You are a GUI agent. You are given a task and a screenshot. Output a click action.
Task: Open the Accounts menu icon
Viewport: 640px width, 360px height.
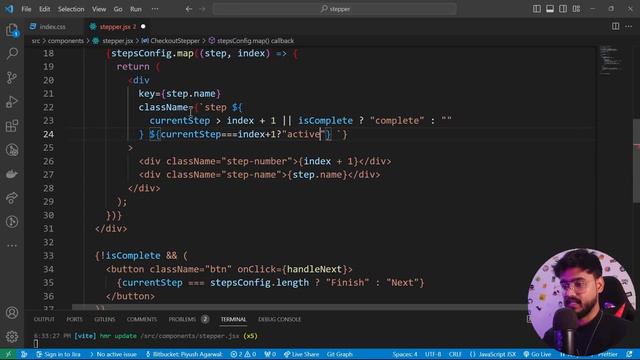12,313
